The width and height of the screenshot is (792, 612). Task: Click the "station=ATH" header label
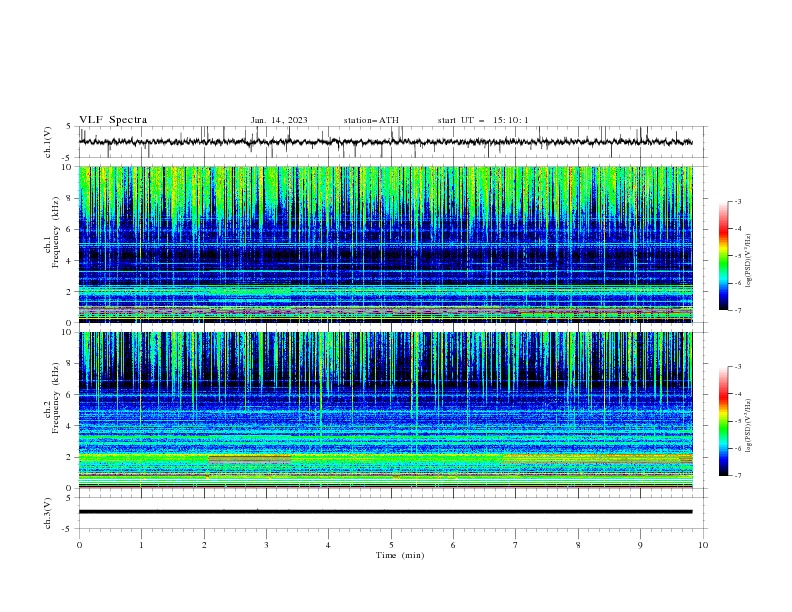371,120
